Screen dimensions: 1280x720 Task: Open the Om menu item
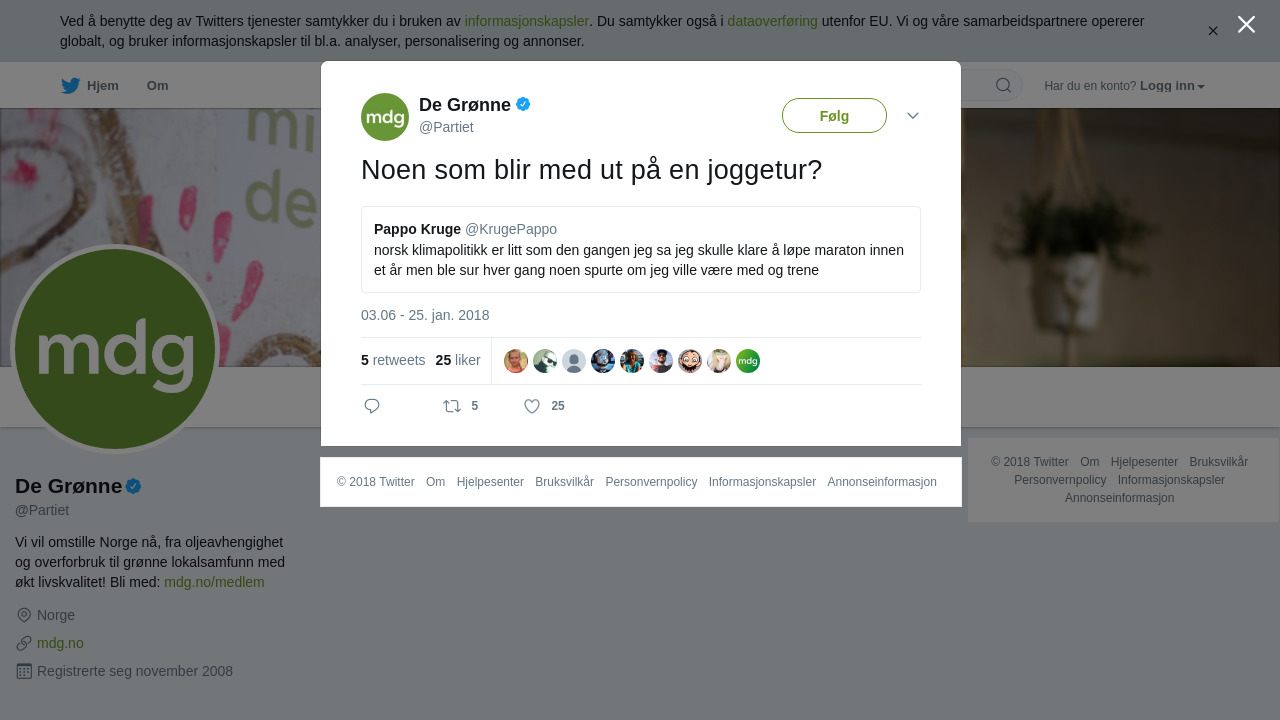tap(157, 86)
